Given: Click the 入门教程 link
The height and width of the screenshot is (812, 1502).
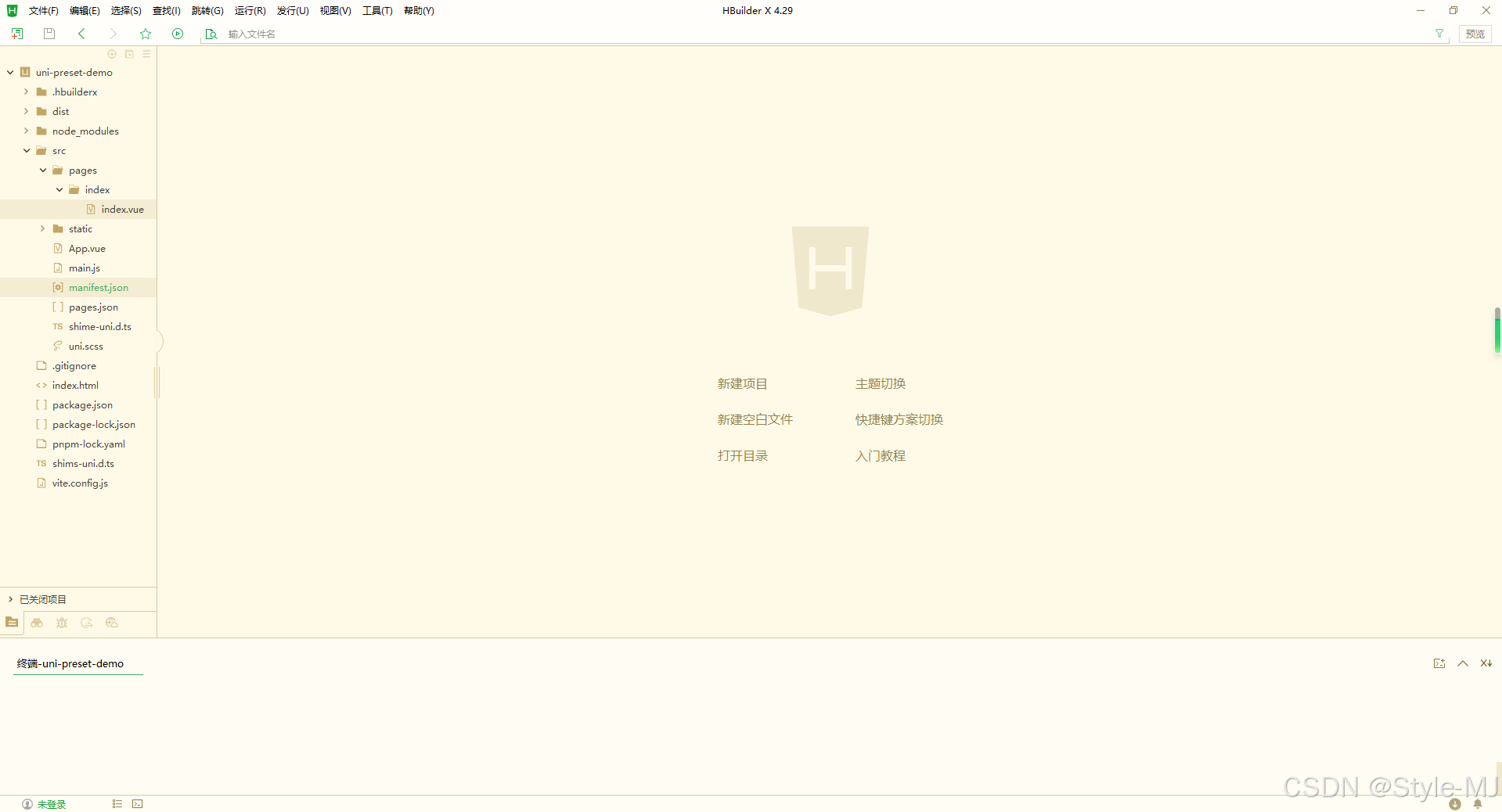Looking at the screenshot, I should (x=880, y=455).
